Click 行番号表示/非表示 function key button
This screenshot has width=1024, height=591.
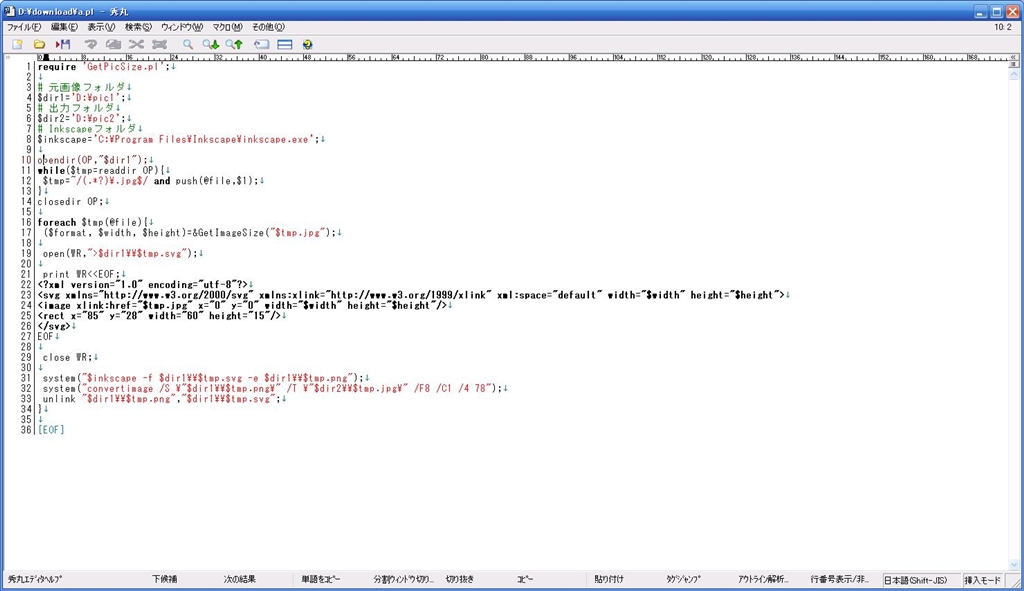(x=839, y=579)
